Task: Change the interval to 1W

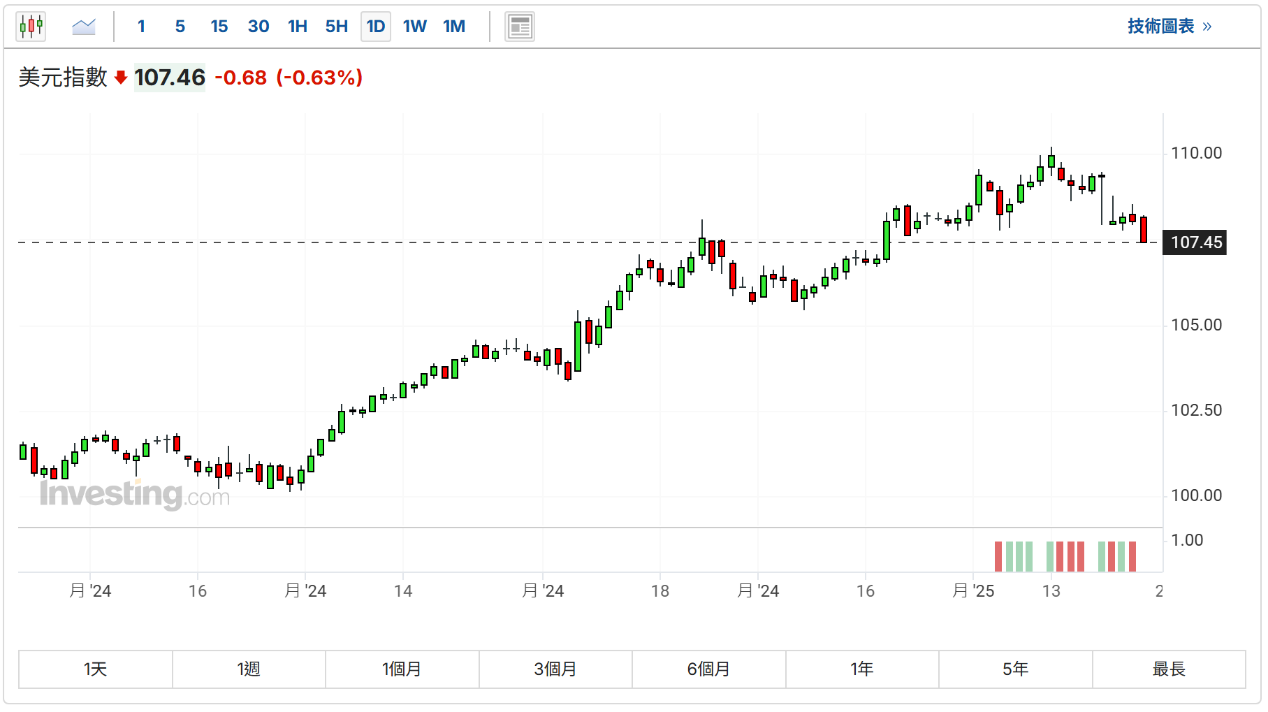Action: (x=415, y=27)
